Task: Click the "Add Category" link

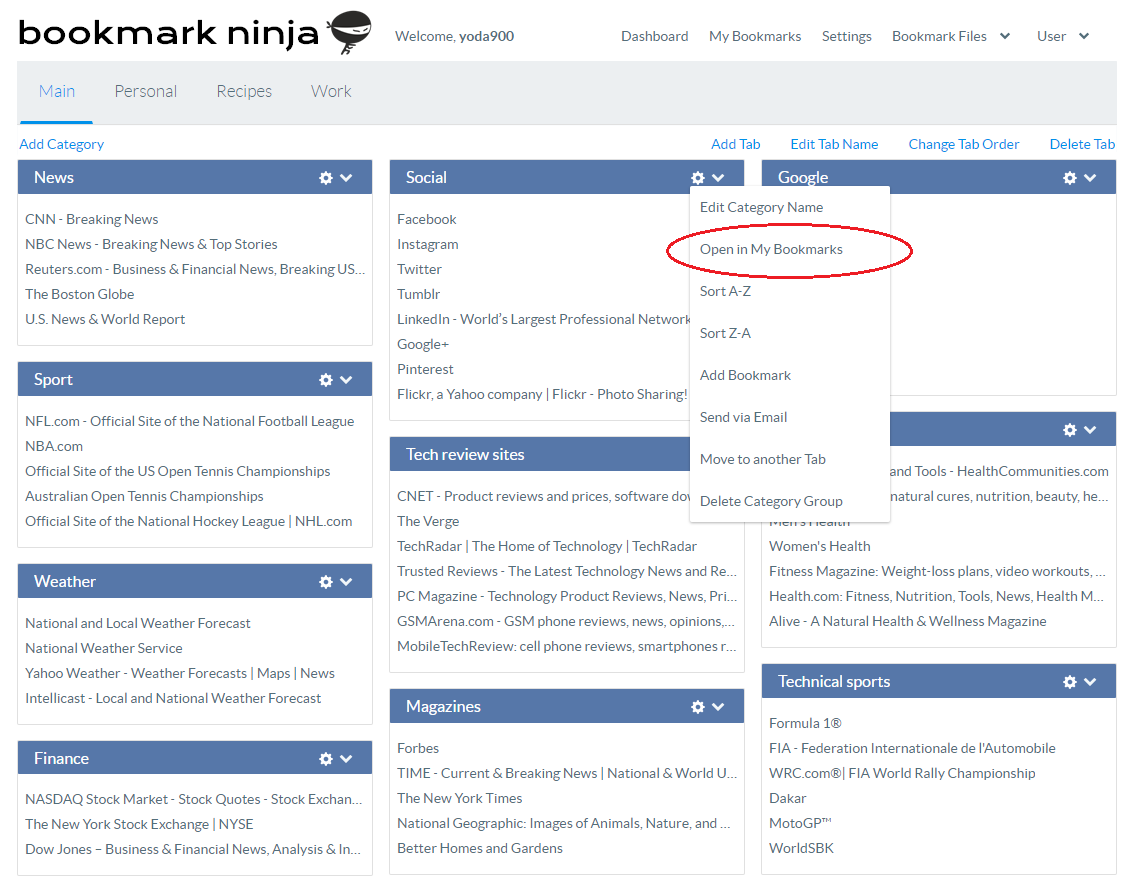Action: point(61,144)
